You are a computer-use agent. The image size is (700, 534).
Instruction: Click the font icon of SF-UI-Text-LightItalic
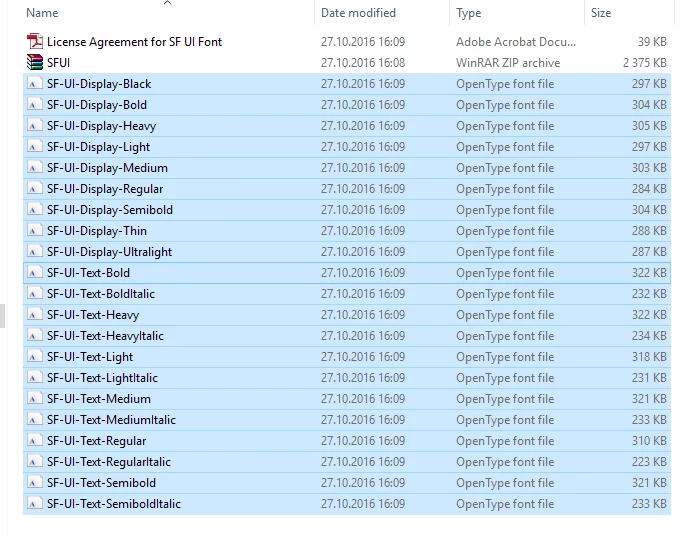pos(35,377)
